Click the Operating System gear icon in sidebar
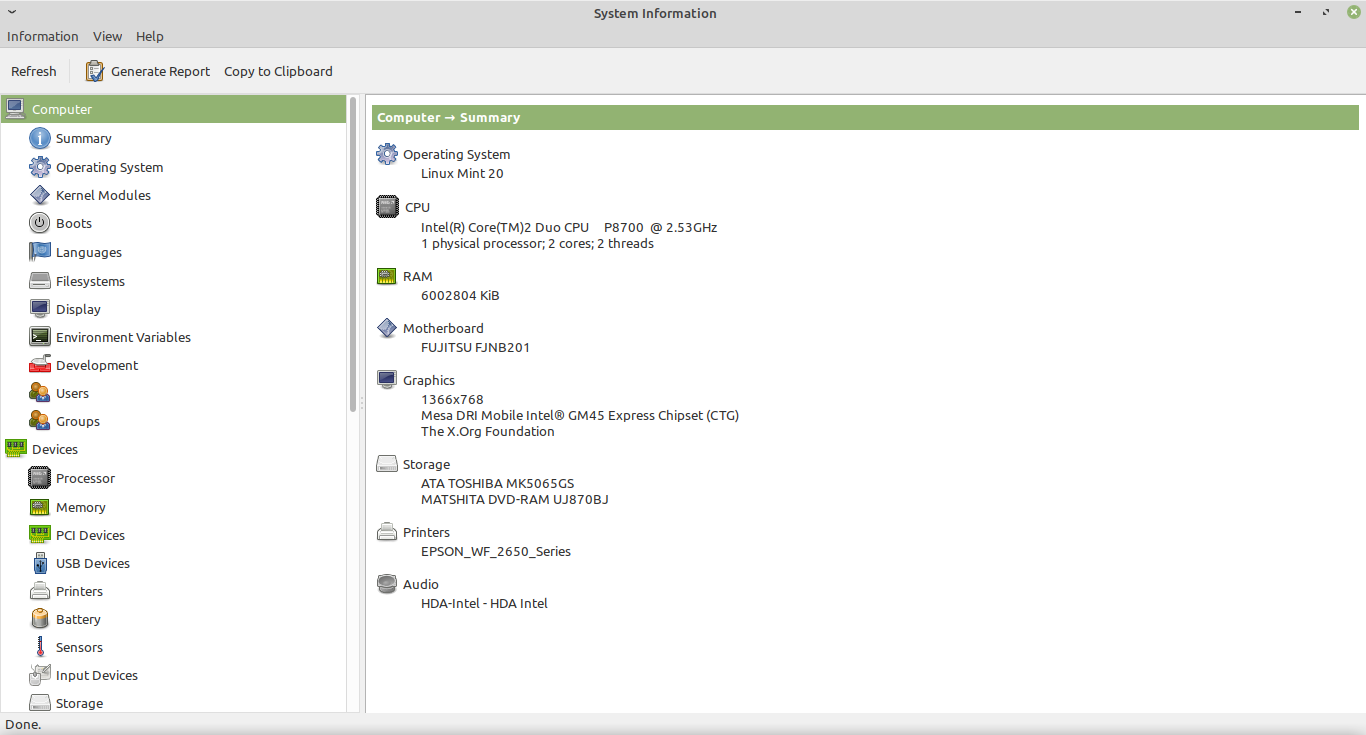 (x=40, y=167)
